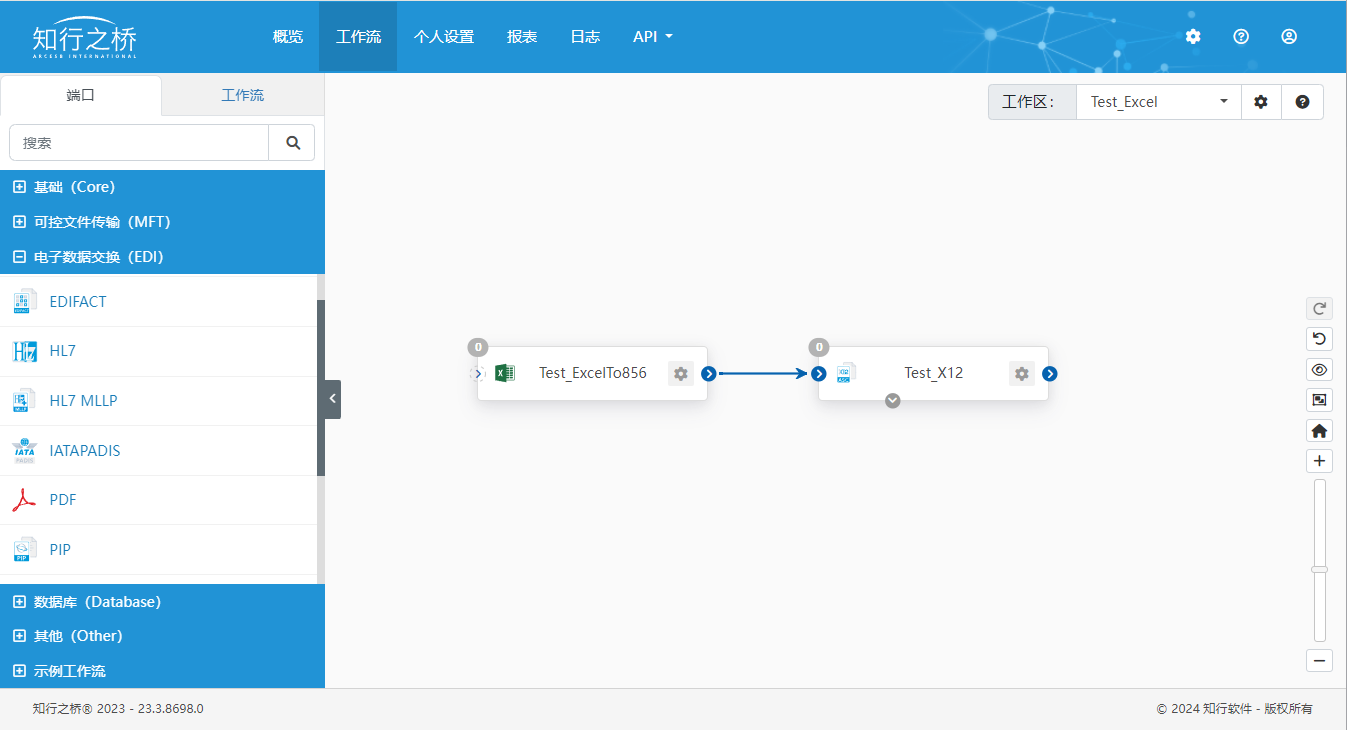Click workspace settings gear beside Test_Excel
This screenshot has width=1347, height=730.
(x=1261, y=102)
